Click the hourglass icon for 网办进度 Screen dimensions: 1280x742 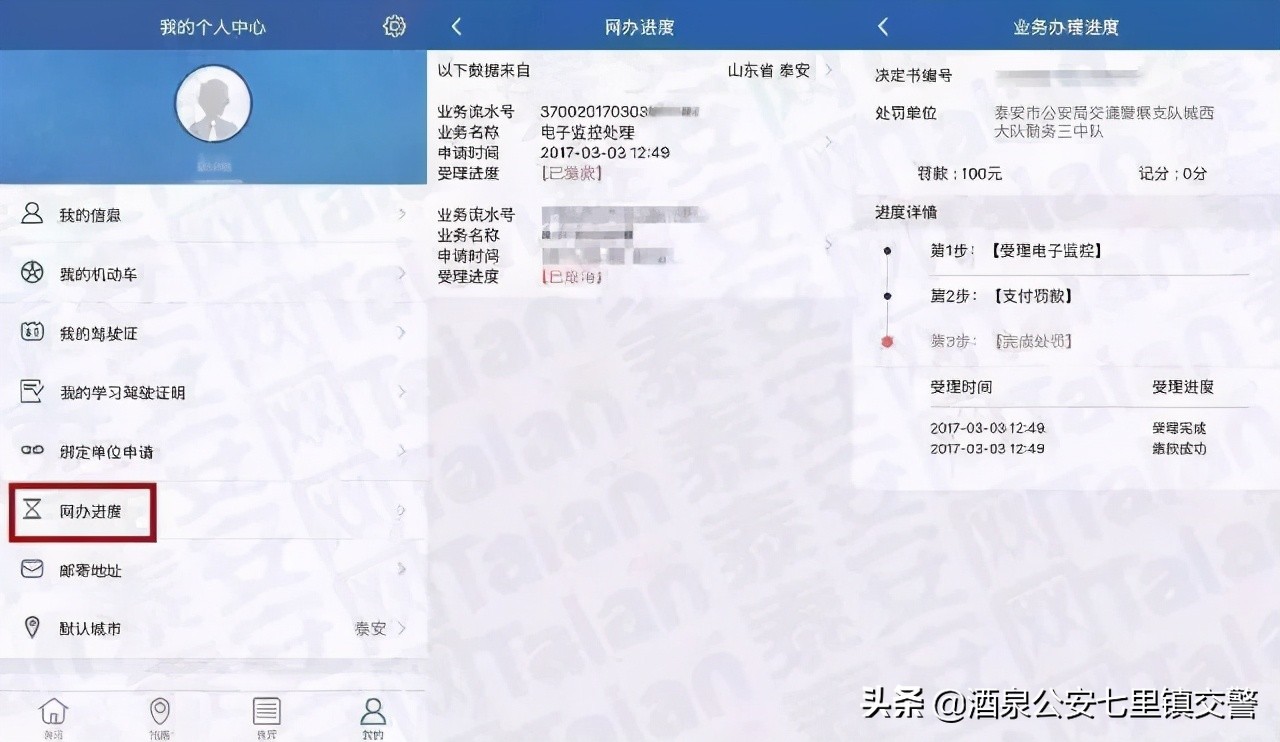coord(32,510)
